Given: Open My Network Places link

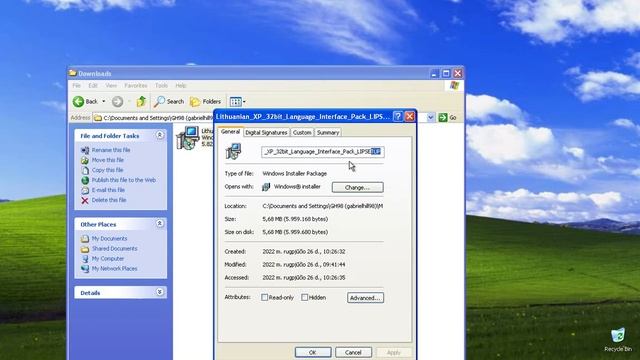Looking at the screenshot, I should 114,269.
